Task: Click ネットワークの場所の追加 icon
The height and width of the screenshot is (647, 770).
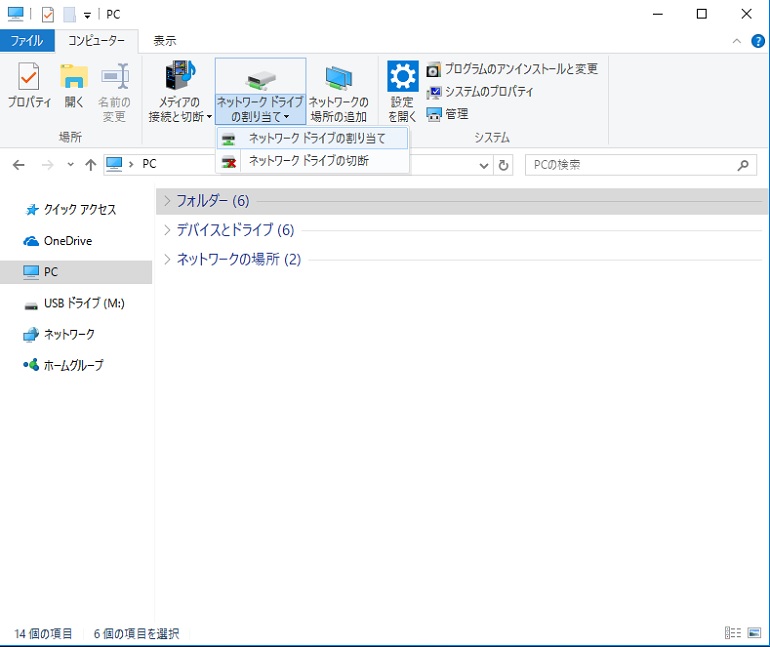Action: (x=338, y=92)
